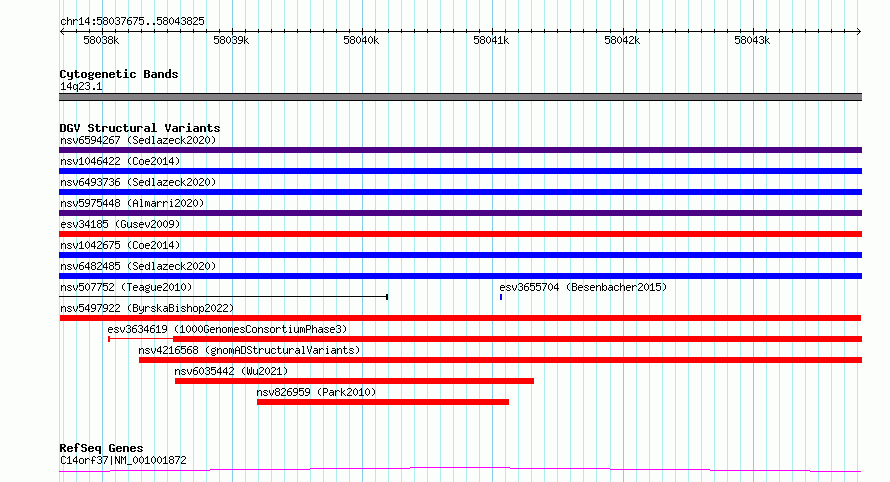This screenshot has height=482, width=890.
Task: Click the 58038k ruler tick label
Action: click(101, 40)
